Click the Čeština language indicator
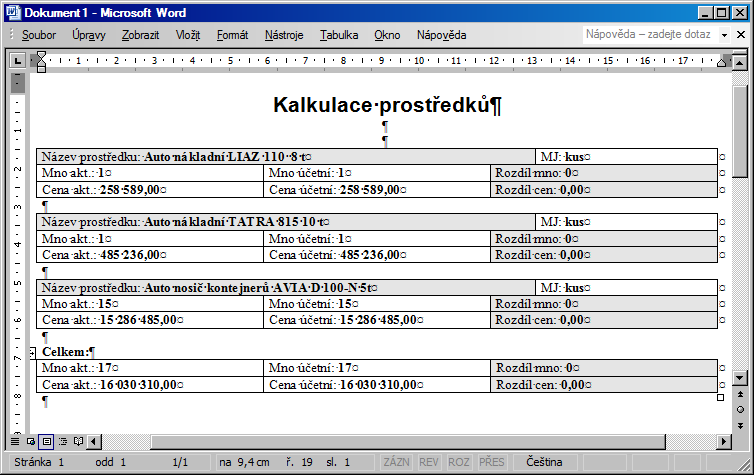The width and height of the screenshot is (754, 475). [x=544, y=462]
